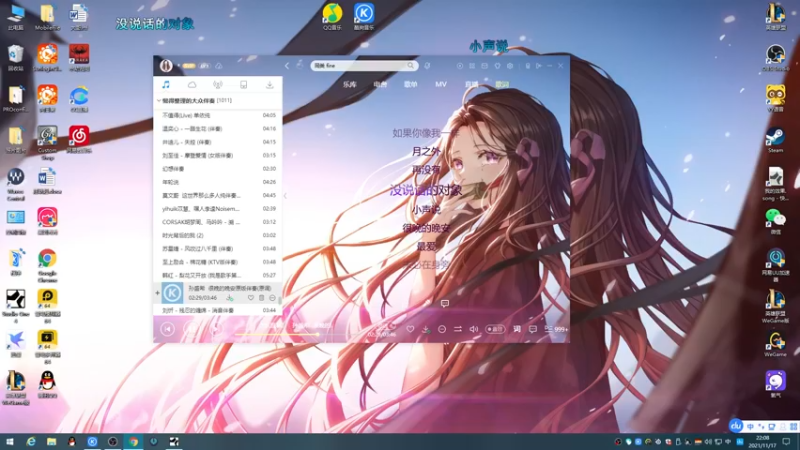Click the comment bubble icon below lyrics
The image size is (800, 450).
[x=445, y=304]
